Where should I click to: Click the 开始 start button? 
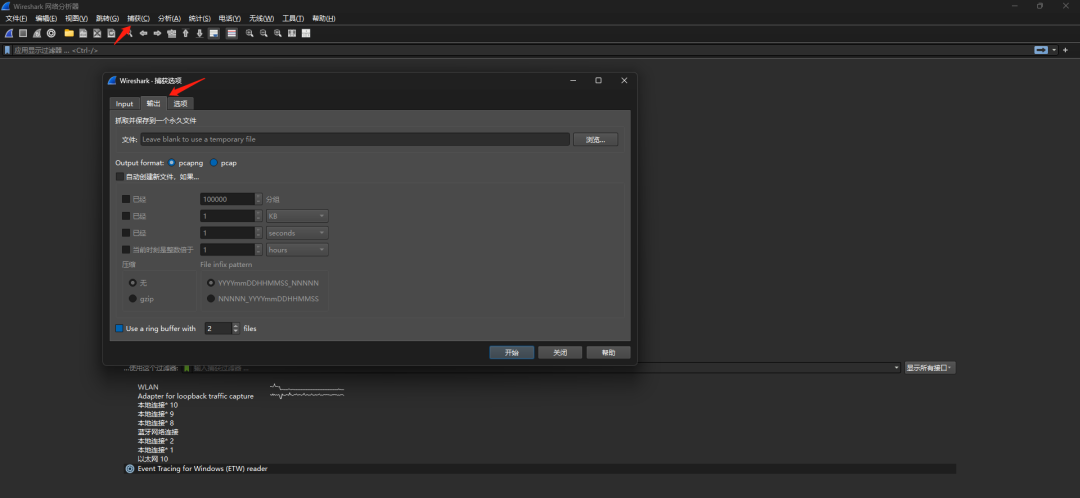(x=512, y=352)
